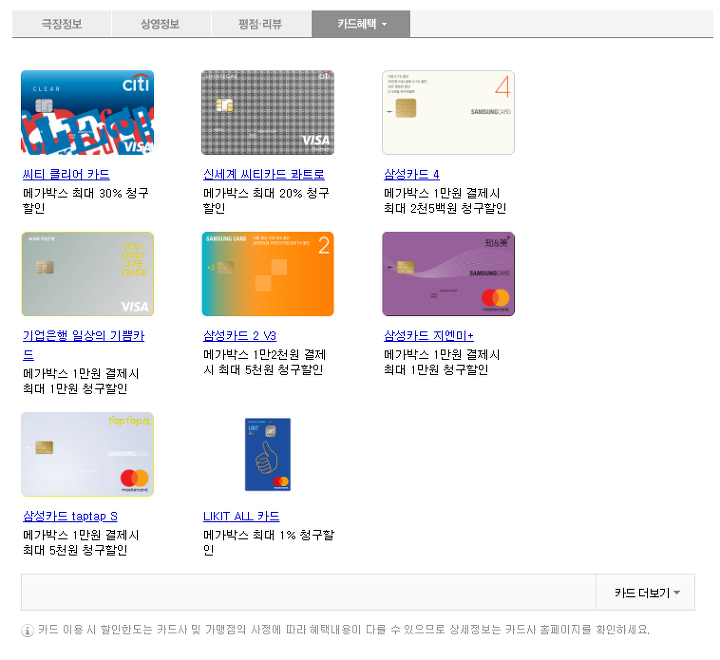Click text '최대 2천5백원 청구할인'
720x660 pixels.
[x=445, y=209]
